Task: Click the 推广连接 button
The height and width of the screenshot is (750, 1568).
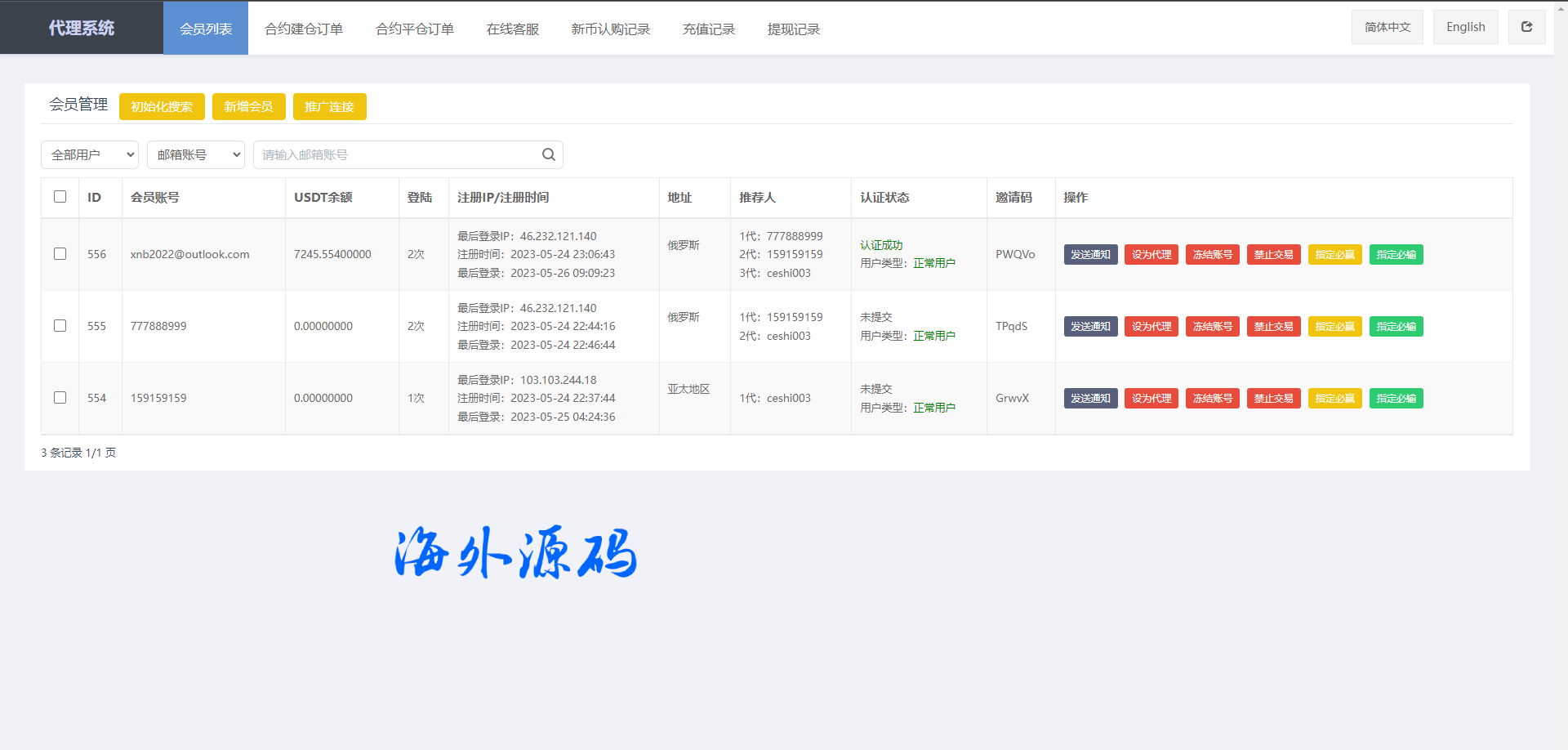Action: [x=329, y=107]
